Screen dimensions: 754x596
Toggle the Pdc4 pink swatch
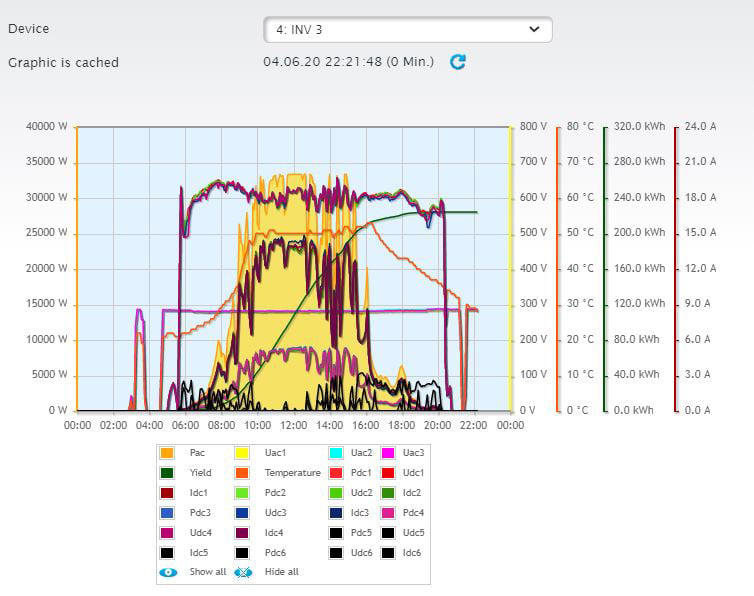pyautogui.click(x=388, y=513)
